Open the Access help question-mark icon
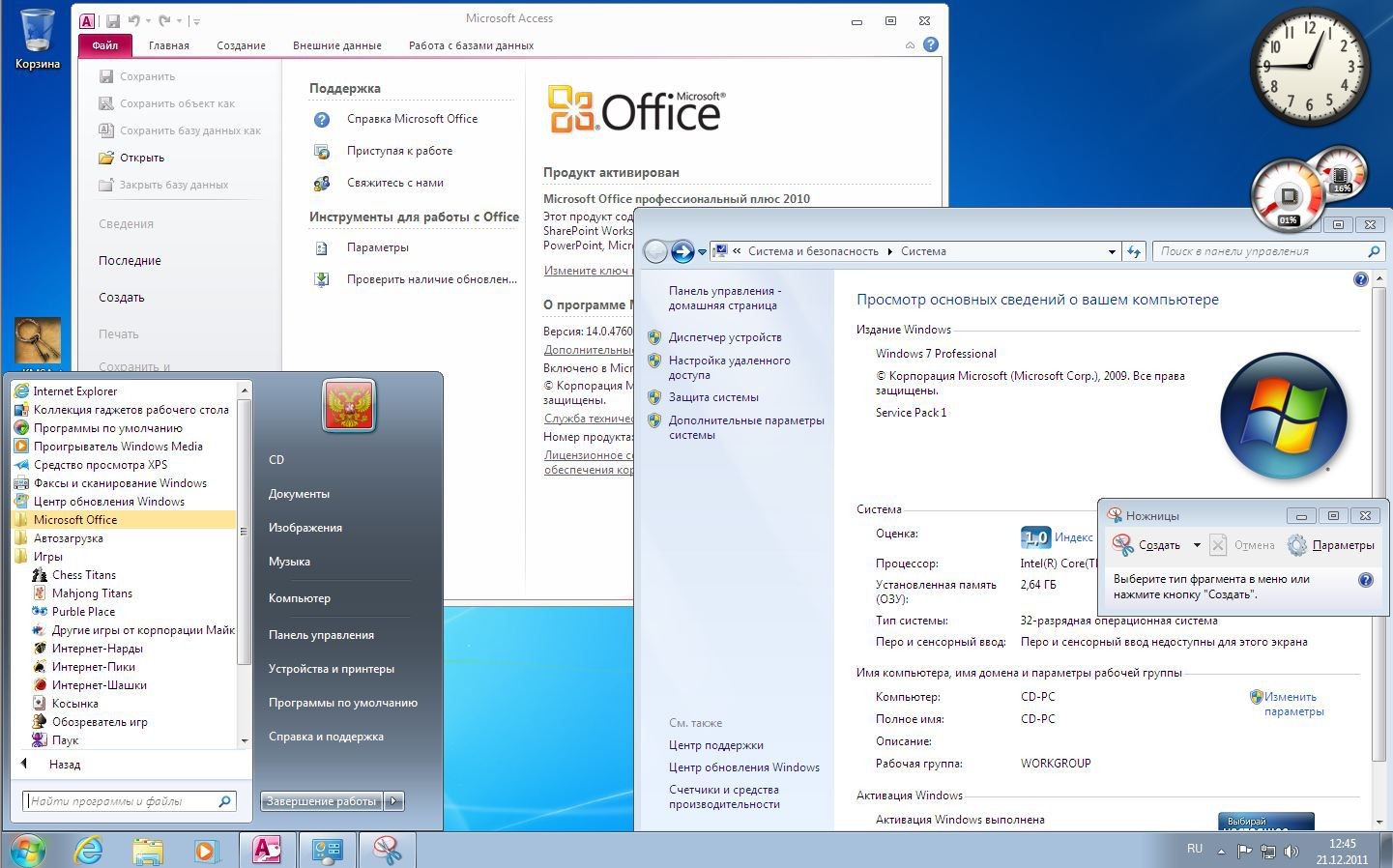 click(x=930, y=44)
